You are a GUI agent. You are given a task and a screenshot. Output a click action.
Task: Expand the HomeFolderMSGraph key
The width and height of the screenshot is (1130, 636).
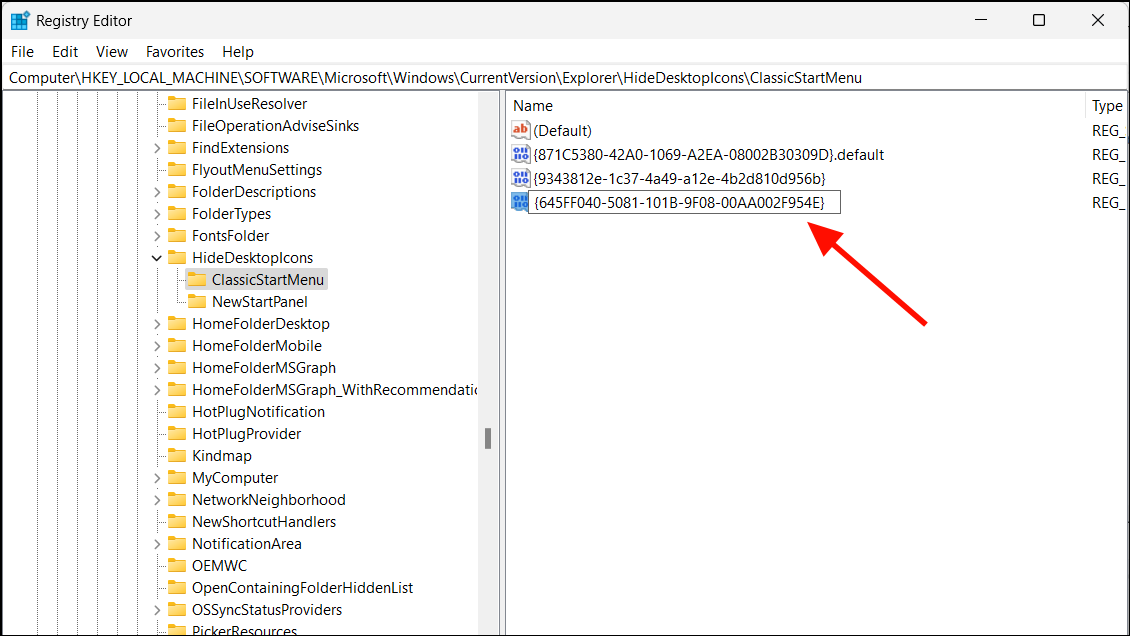click(157, 368)
